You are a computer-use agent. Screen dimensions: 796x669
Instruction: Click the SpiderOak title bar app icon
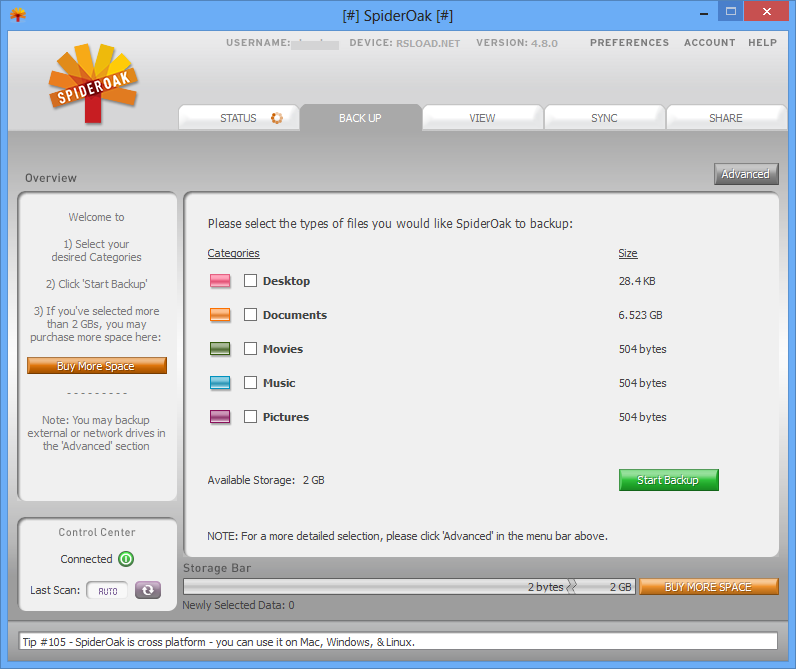(18, 15)
